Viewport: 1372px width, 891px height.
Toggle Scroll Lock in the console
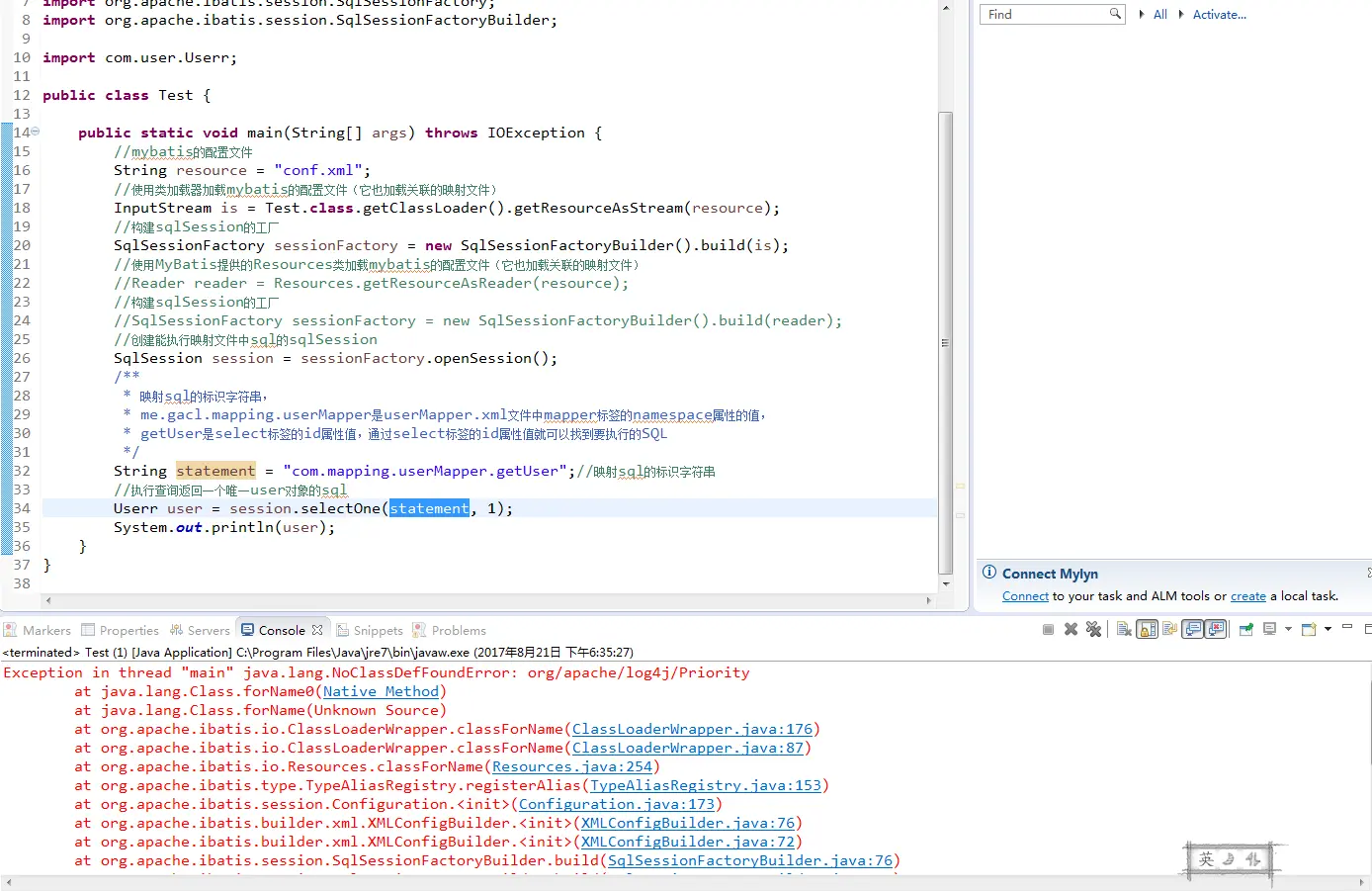[1147, 630]
